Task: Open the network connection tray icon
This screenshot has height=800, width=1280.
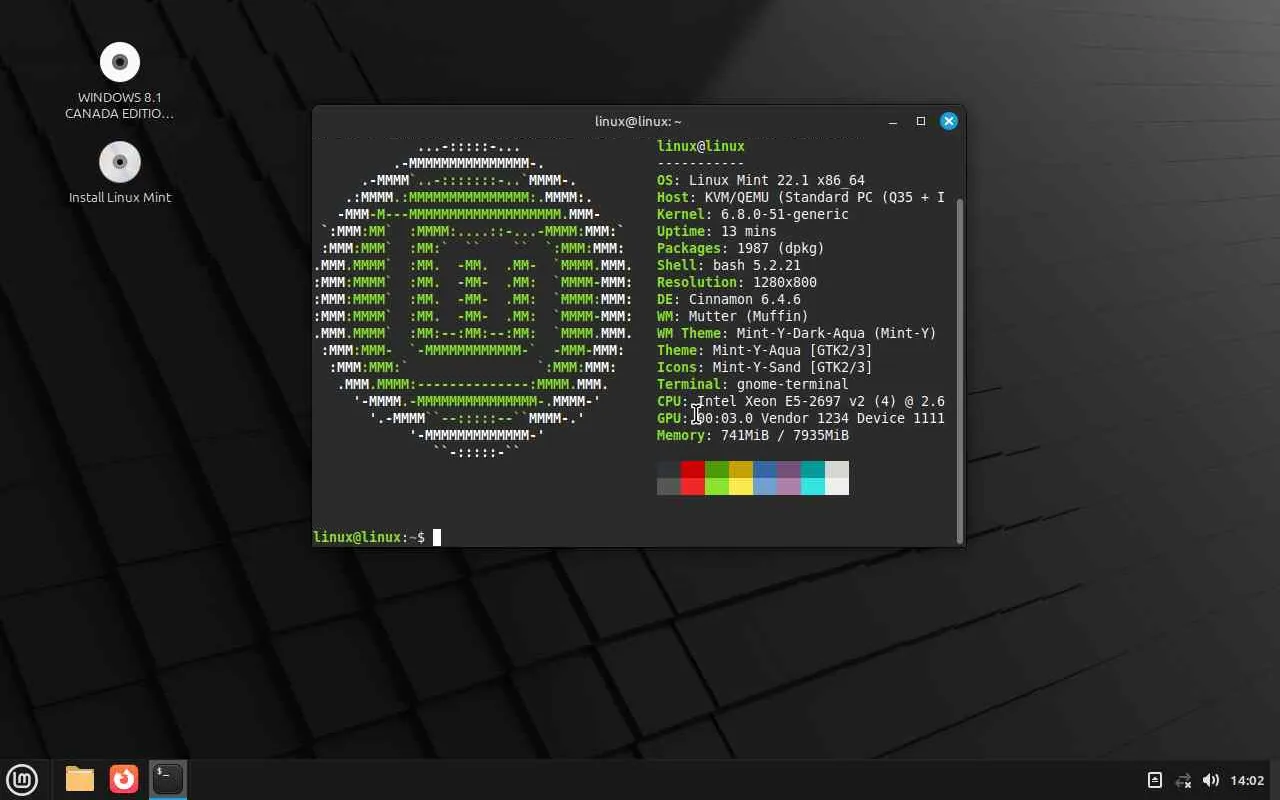Action: click(1183, 780)
